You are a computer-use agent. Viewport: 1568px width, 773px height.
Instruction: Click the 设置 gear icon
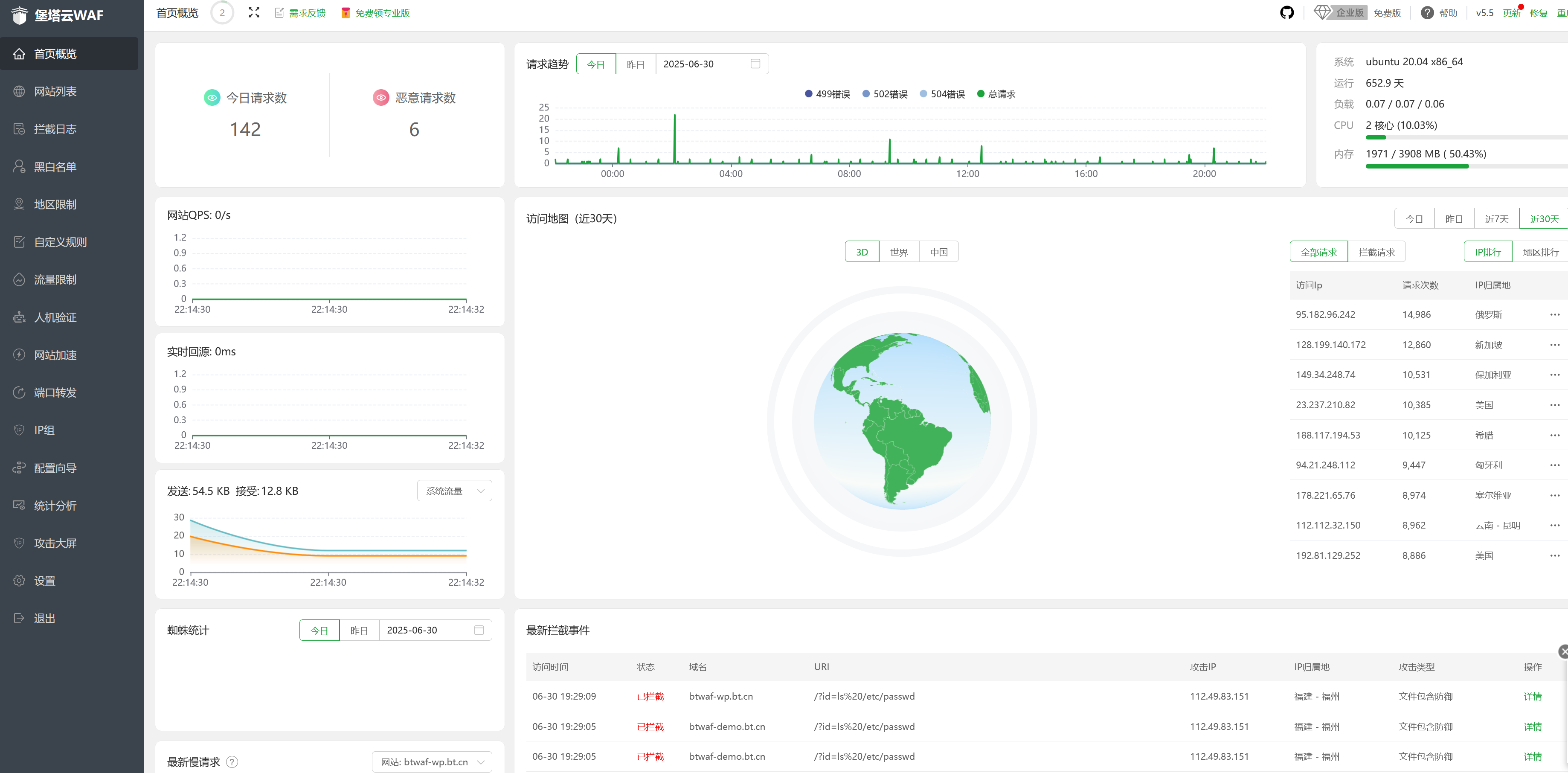tap(20, 581)
